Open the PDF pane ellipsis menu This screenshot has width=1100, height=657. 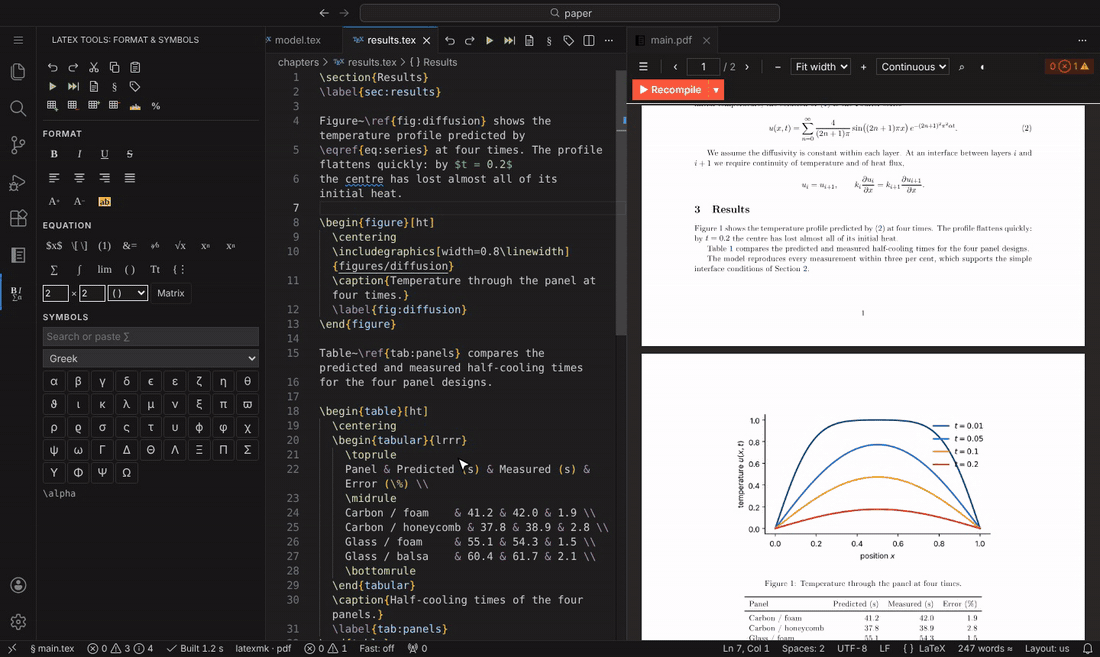[x=1082, y=41]
